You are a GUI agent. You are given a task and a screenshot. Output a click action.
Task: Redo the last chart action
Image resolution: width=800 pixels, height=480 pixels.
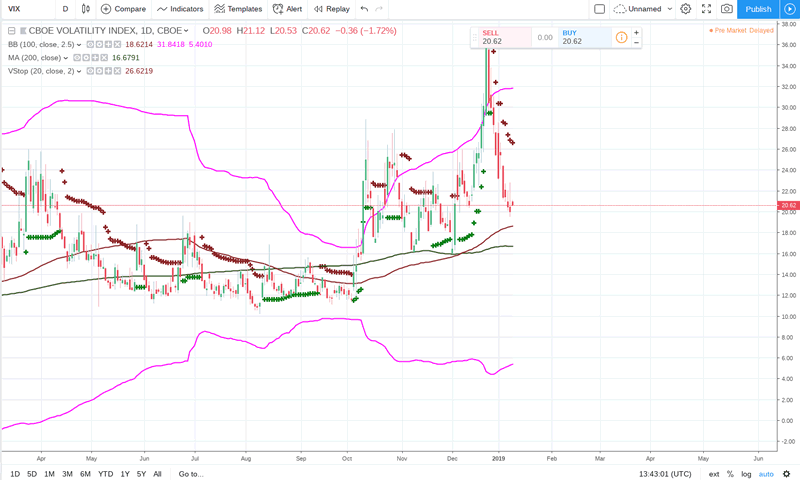coord(379,9)
